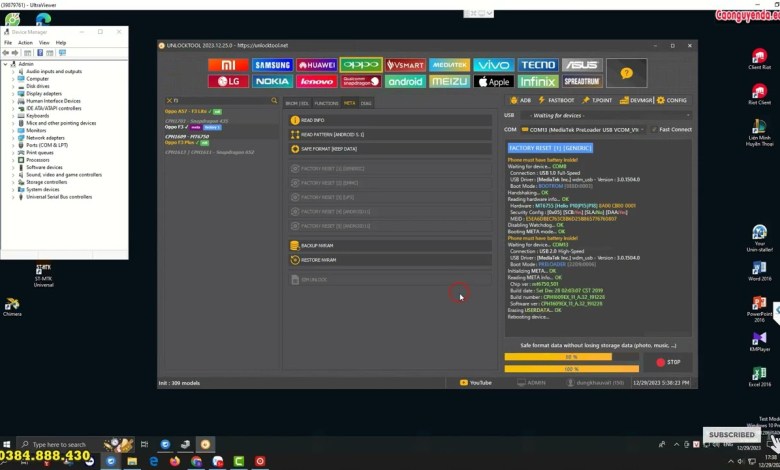Screen dimensions: 780x470
Task: Enable the Fast Connect checkbox
Action: coord(655,129)
